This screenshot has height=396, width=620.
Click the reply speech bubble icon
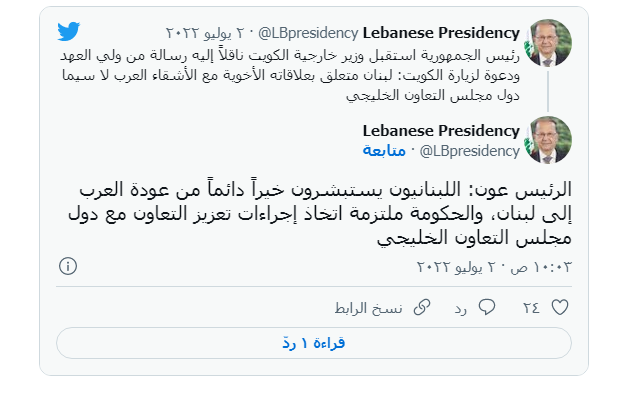[487, 307]
